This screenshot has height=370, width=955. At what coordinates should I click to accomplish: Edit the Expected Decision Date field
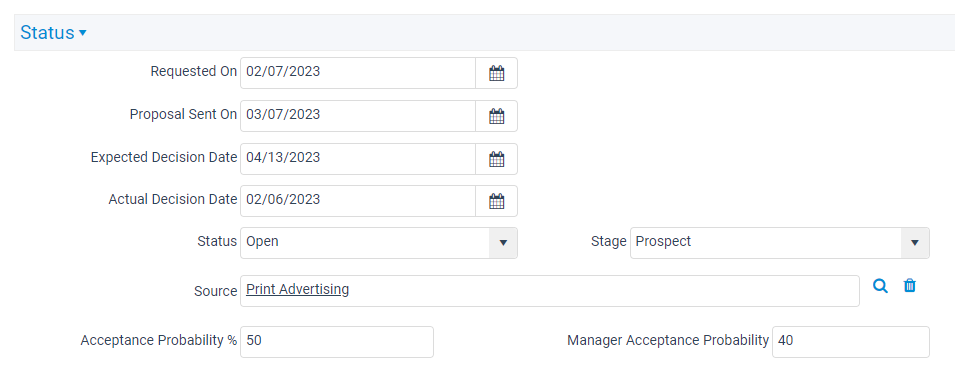pyautogui.click(x=358, y=159)
